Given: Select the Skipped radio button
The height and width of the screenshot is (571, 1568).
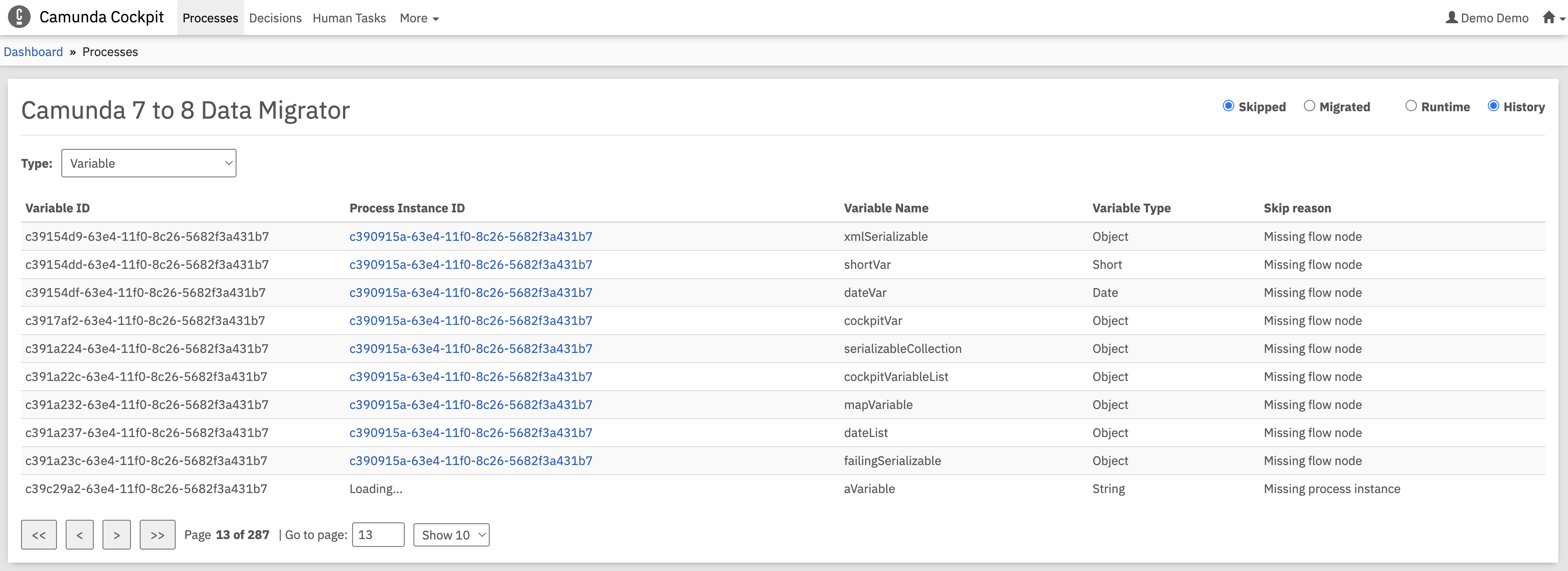Looking at the screenshot, I should pyautogui.click(x=1229, y=106).
